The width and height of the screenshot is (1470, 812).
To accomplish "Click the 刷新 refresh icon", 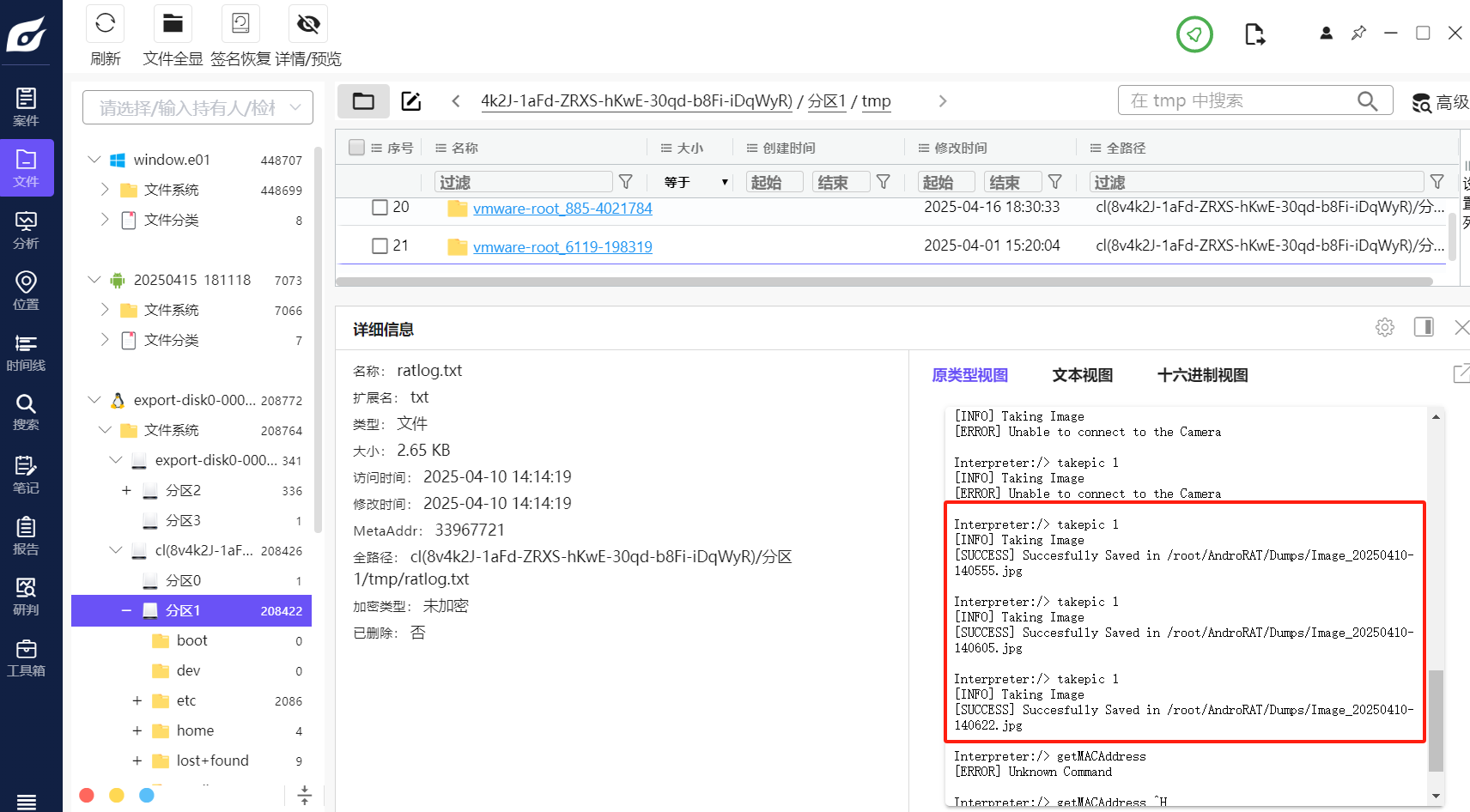I will pyautogui.click(x=105, y=23).
